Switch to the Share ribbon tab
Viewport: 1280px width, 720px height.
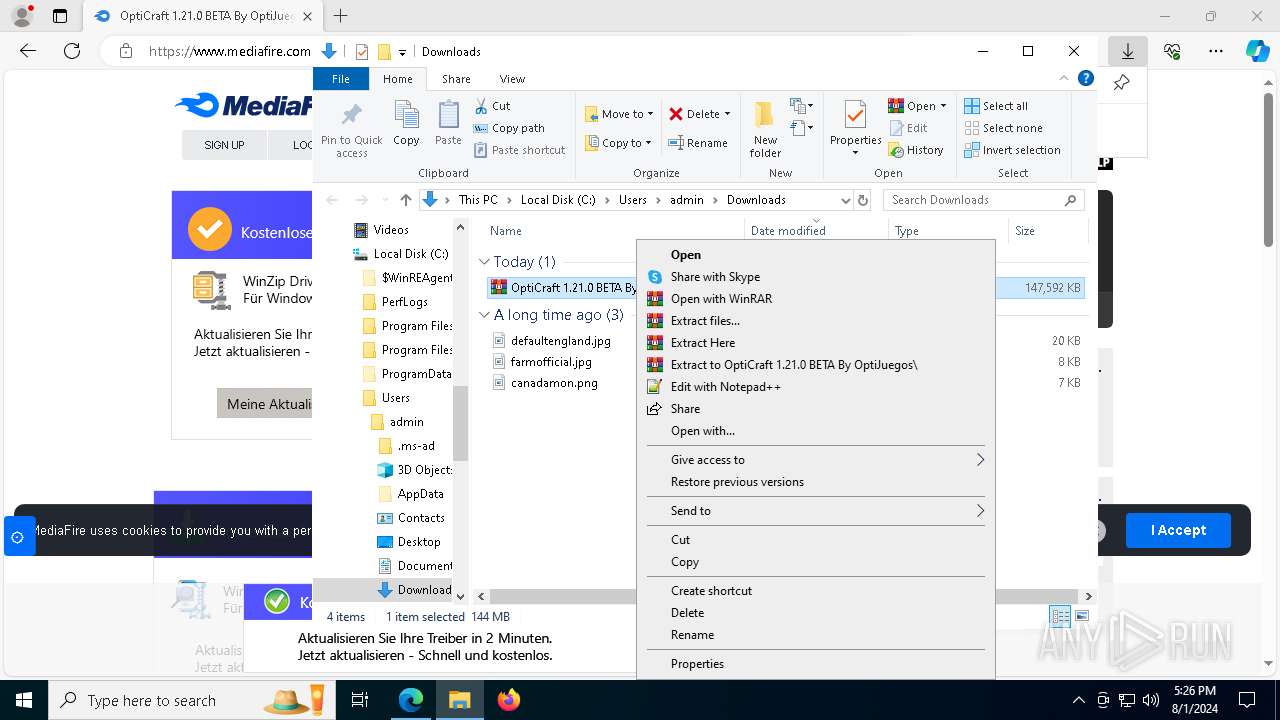pos(456,79)
